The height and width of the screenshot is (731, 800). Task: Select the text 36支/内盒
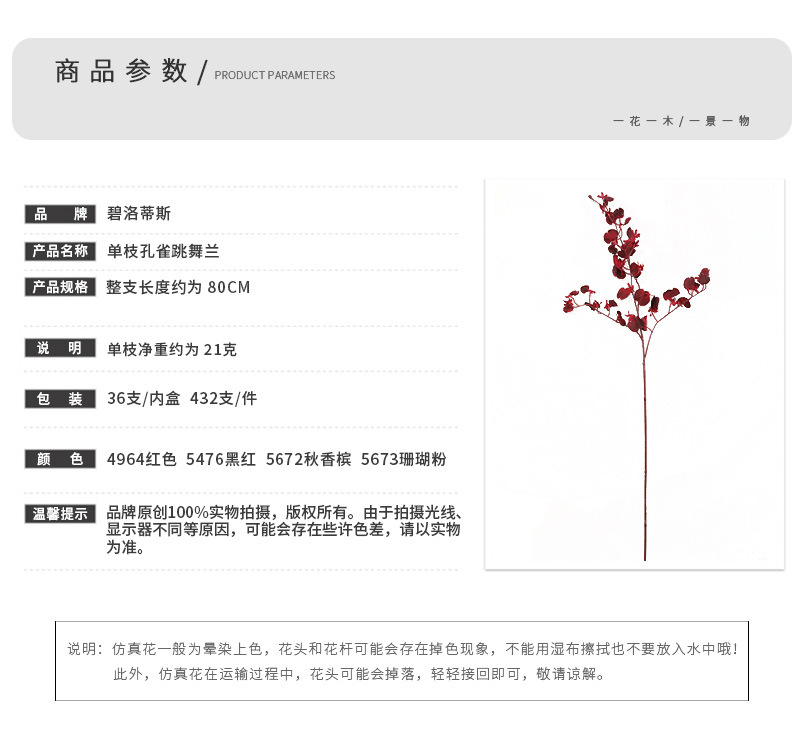[143, 398]
